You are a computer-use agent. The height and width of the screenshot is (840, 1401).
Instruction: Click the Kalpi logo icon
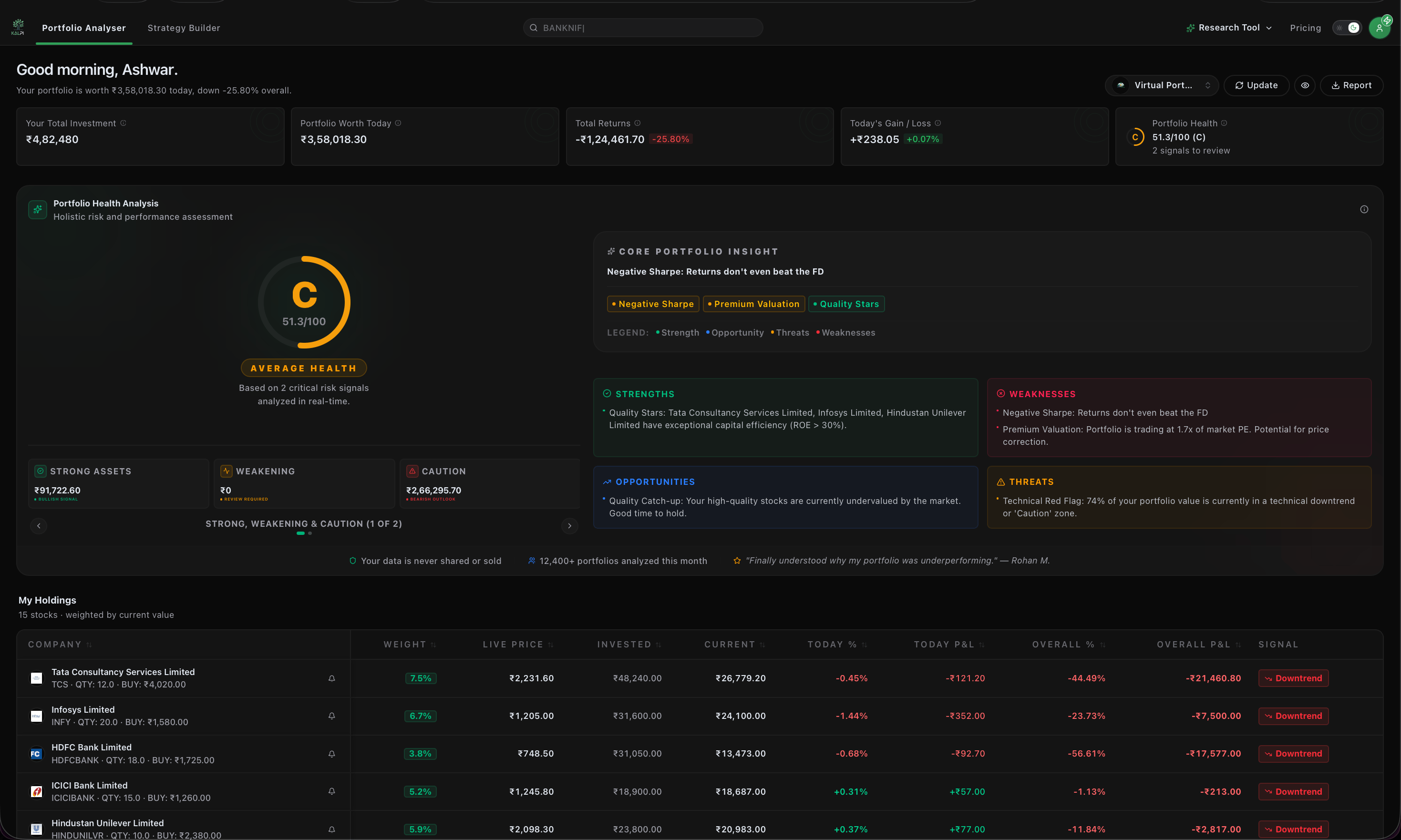pyautogui.click(x=18, y=27)
